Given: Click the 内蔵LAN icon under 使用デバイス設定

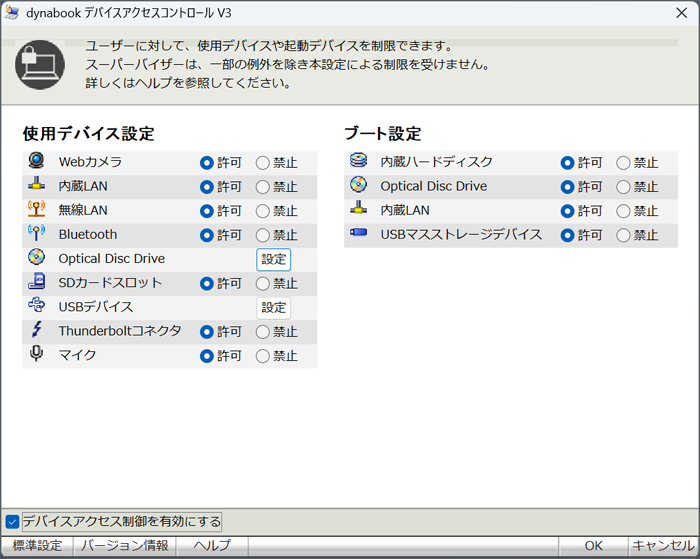Looking at the screenshot, I should [36, 184].
